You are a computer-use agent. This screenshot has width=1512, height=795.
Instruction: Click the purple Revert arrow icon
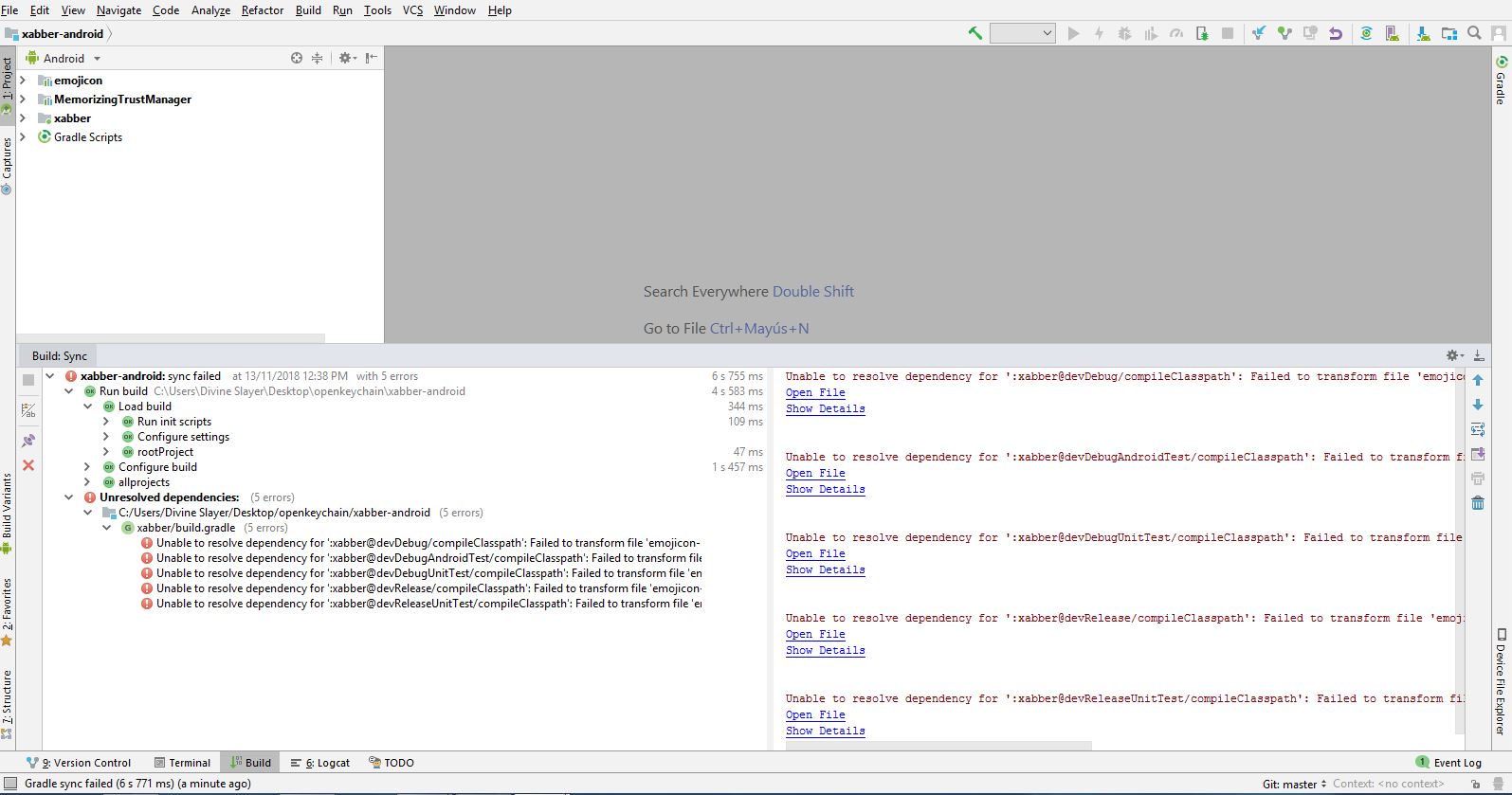tap(1336, 33)
